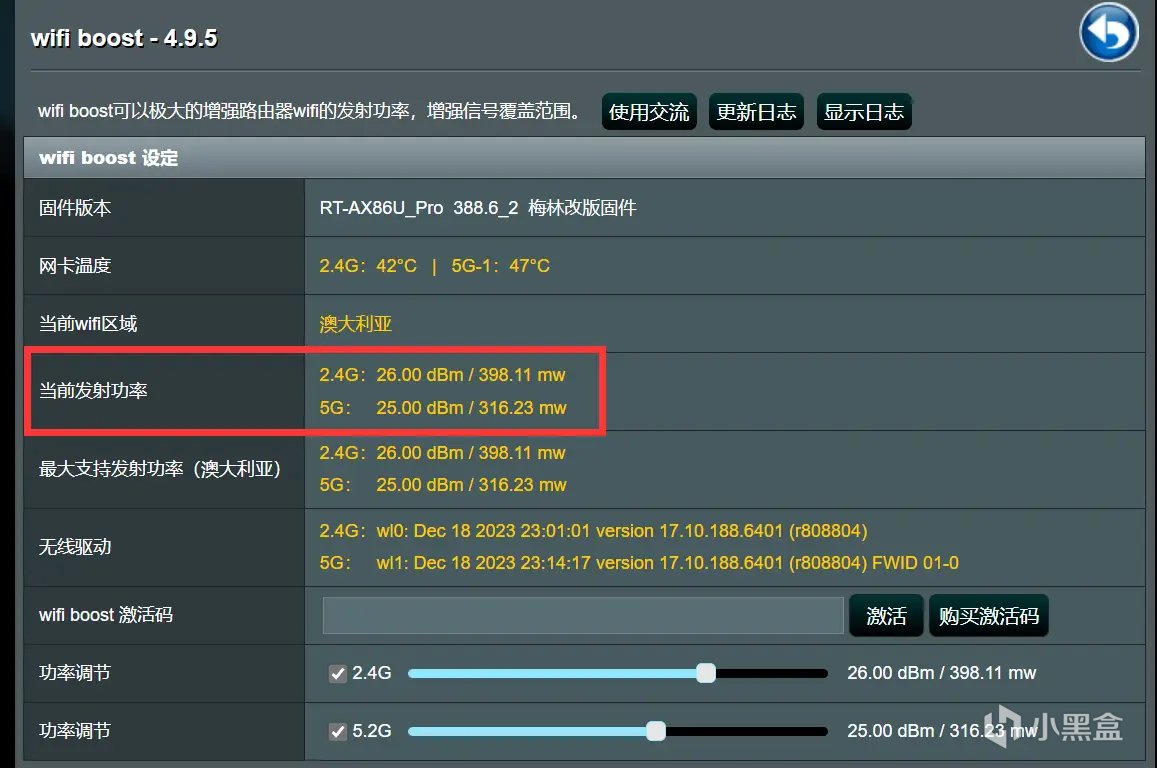Click the 当前发射功率 row label
The image size is (1157, 768).
[x=93, y=391]
